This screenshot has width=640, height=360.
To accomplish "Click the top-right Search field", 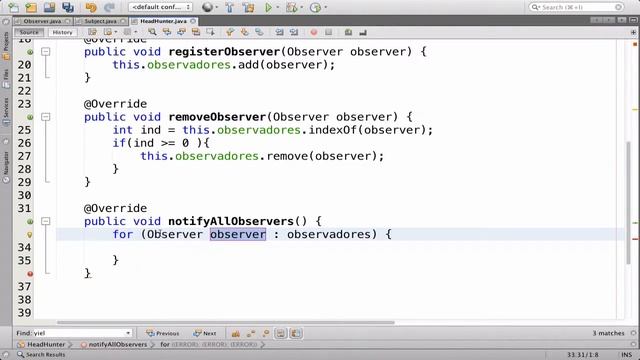I will tap(576, 7).
